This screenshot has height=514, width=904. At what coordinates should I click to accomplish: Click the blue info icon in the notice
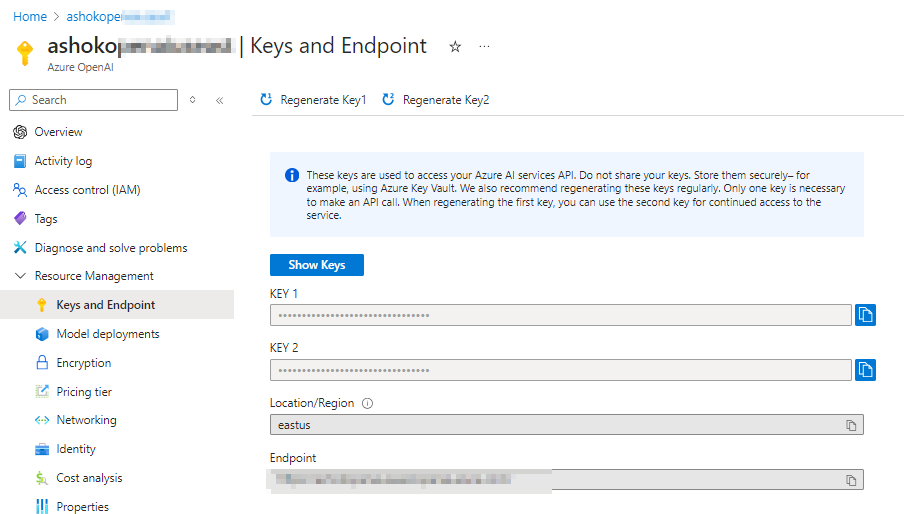coord(292,175)
